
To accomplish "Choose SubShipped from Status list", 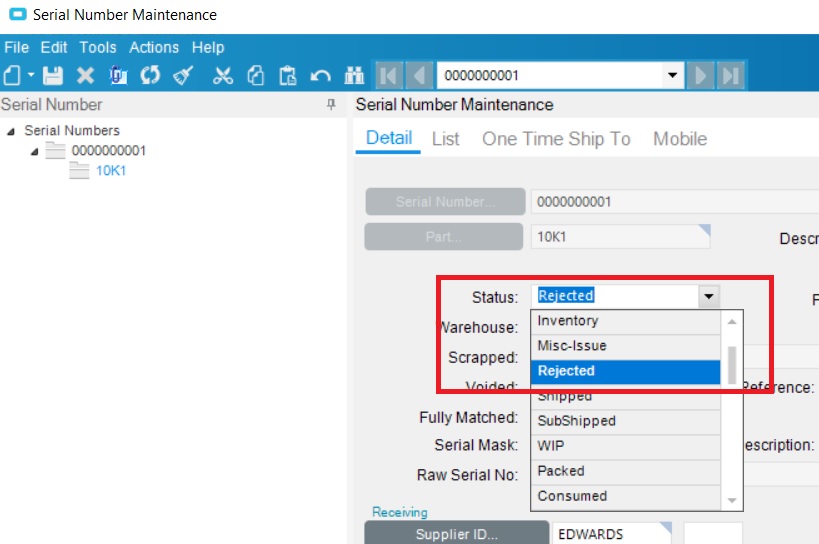I will [x=626, y=421].
